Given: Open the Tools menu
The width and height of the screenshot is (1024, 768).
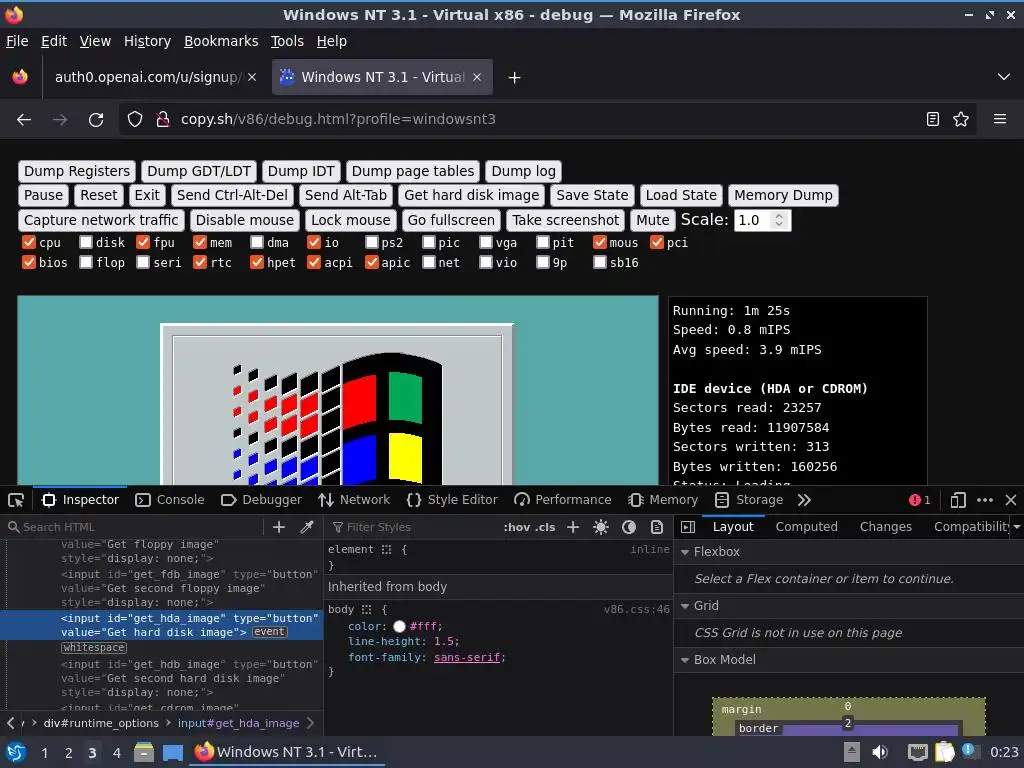Looking at the screenshot, I should 287,41.
